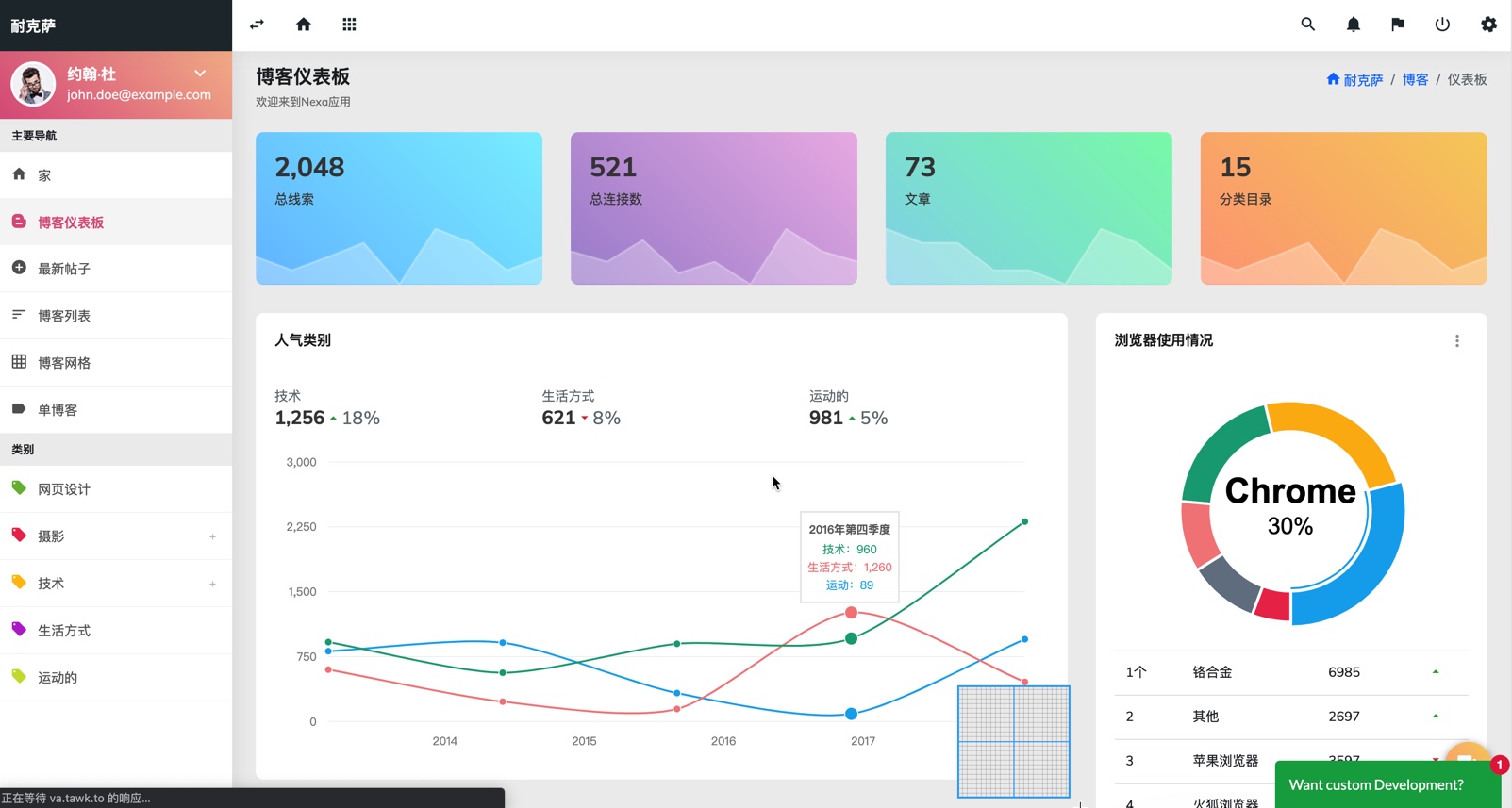
Task: Open 家 in the sidebar navigation
Action: tap(116, 175)
